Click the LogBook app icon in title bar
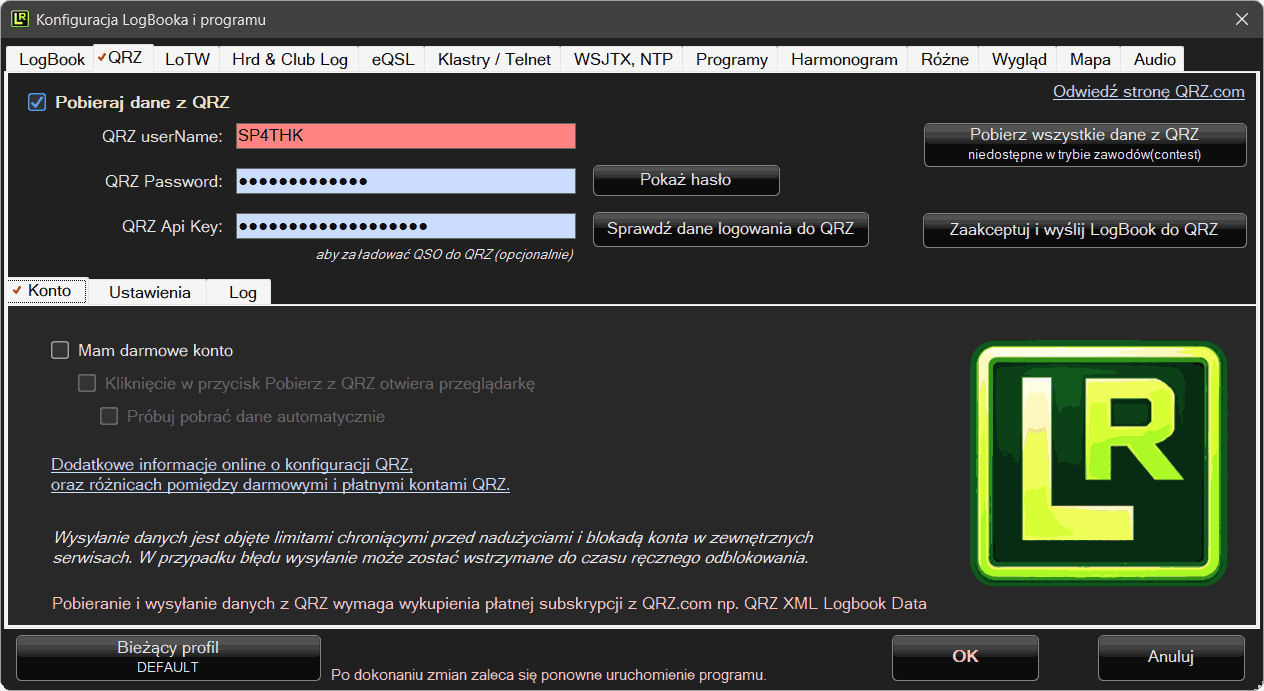 click(19, 19)
